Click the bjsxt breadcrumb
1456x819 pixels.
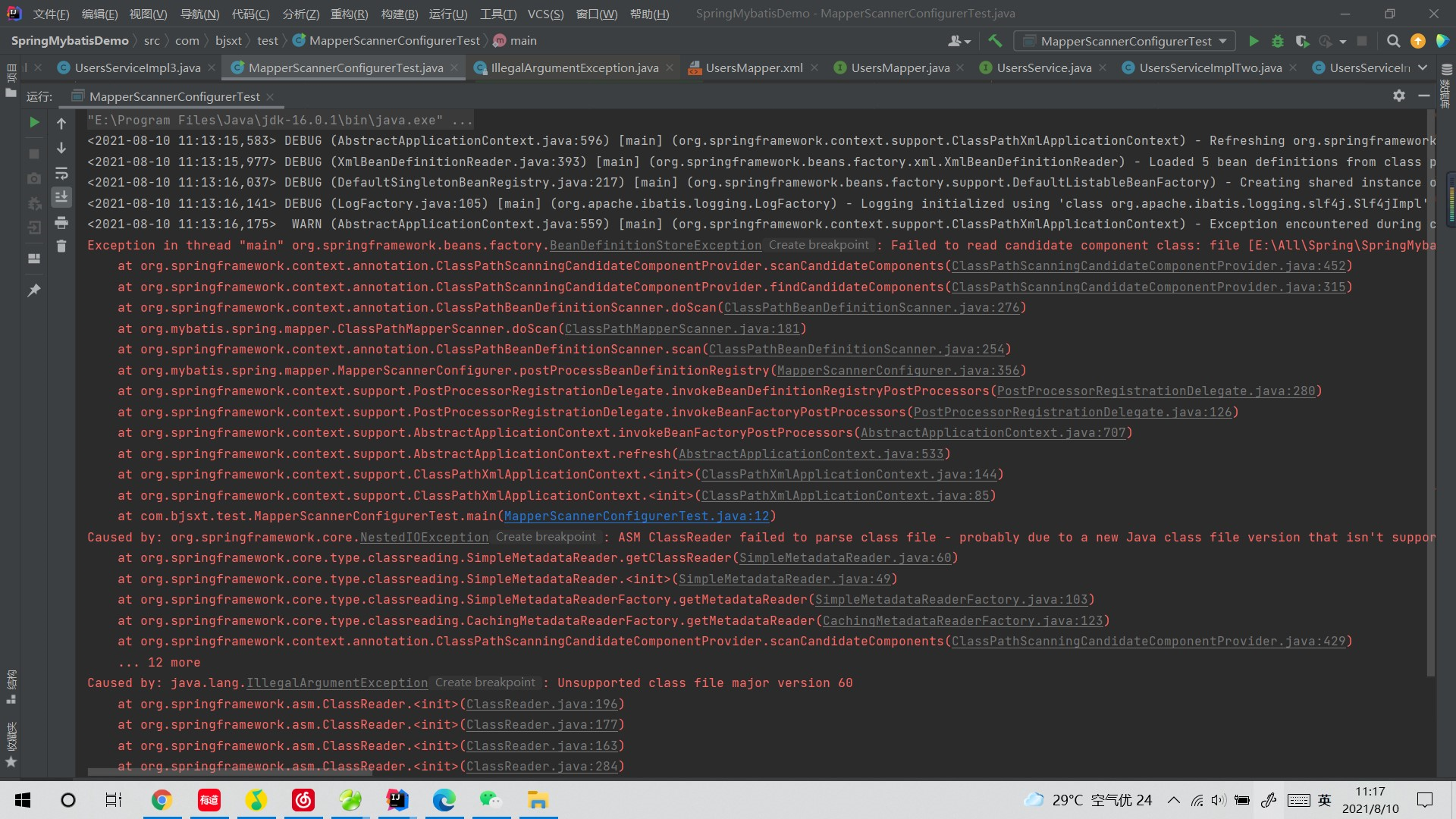(228, 41)
